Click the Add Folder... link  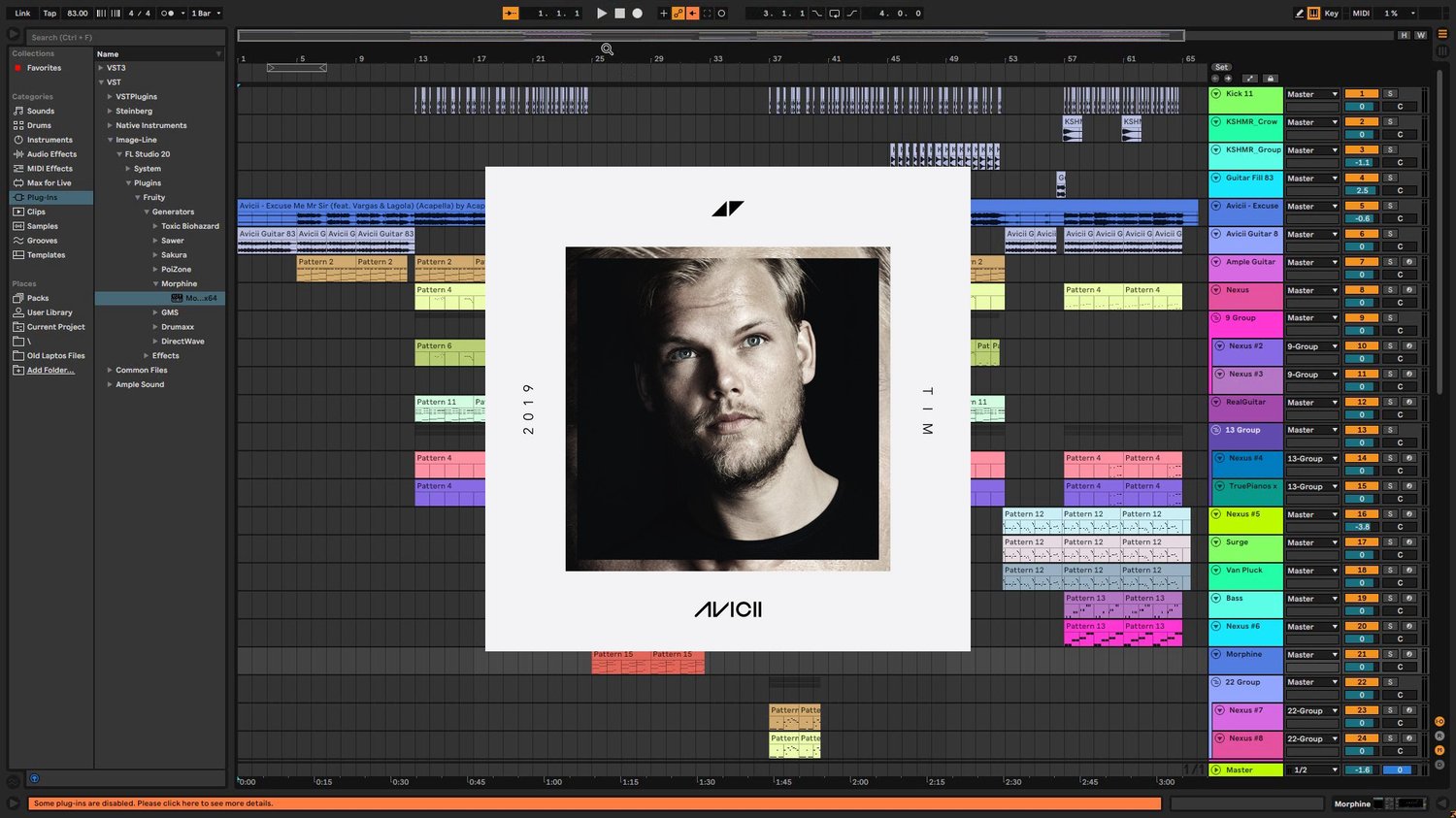(x=50, y=370)
